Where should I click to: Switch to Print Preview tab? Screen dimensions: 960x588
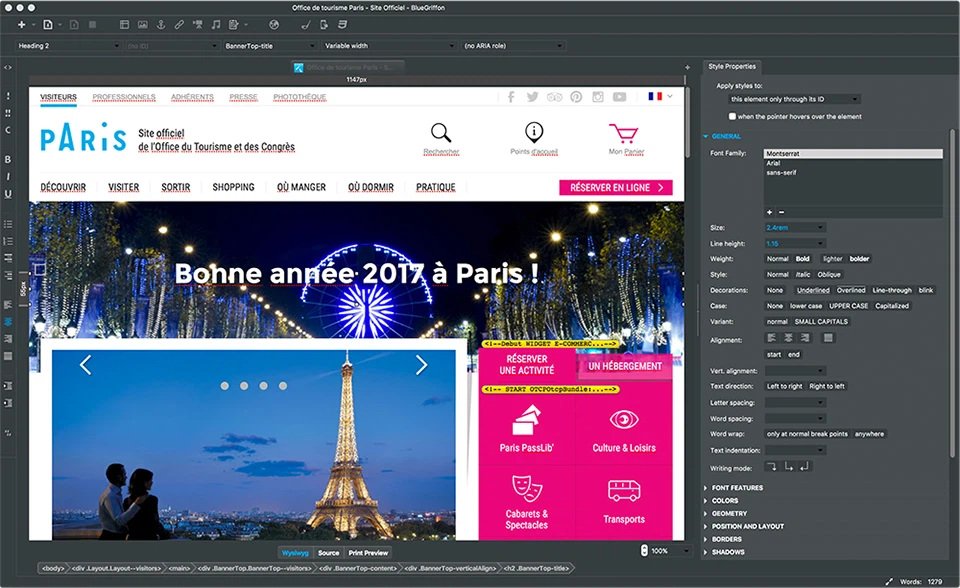[x=368, y=553]
